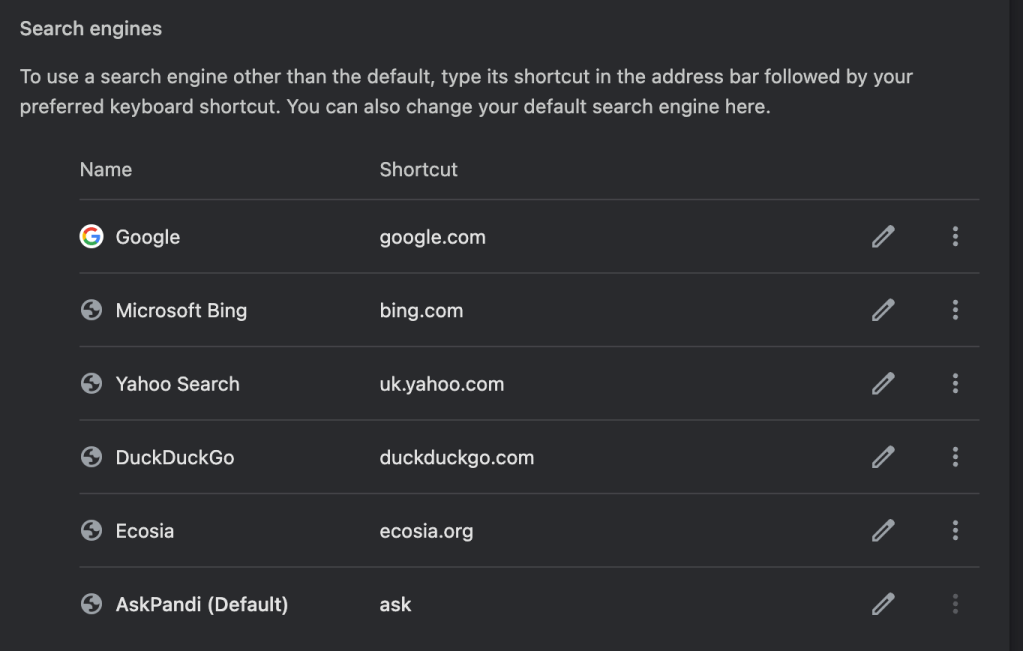Click the Shortcut column header
This screenshot has width=1023, height=651.
coord(418,169)
